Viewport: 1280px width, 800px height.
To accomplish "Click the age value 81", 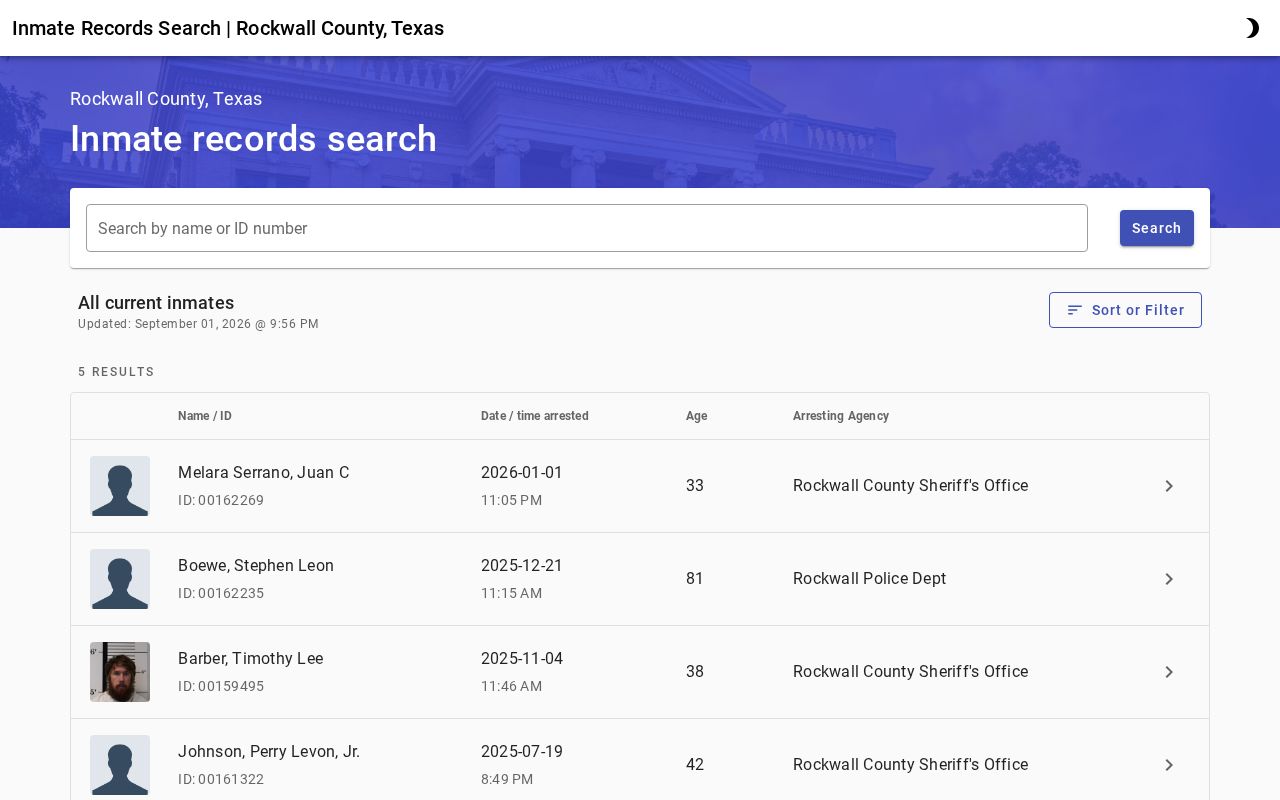I will click(695, 579).
